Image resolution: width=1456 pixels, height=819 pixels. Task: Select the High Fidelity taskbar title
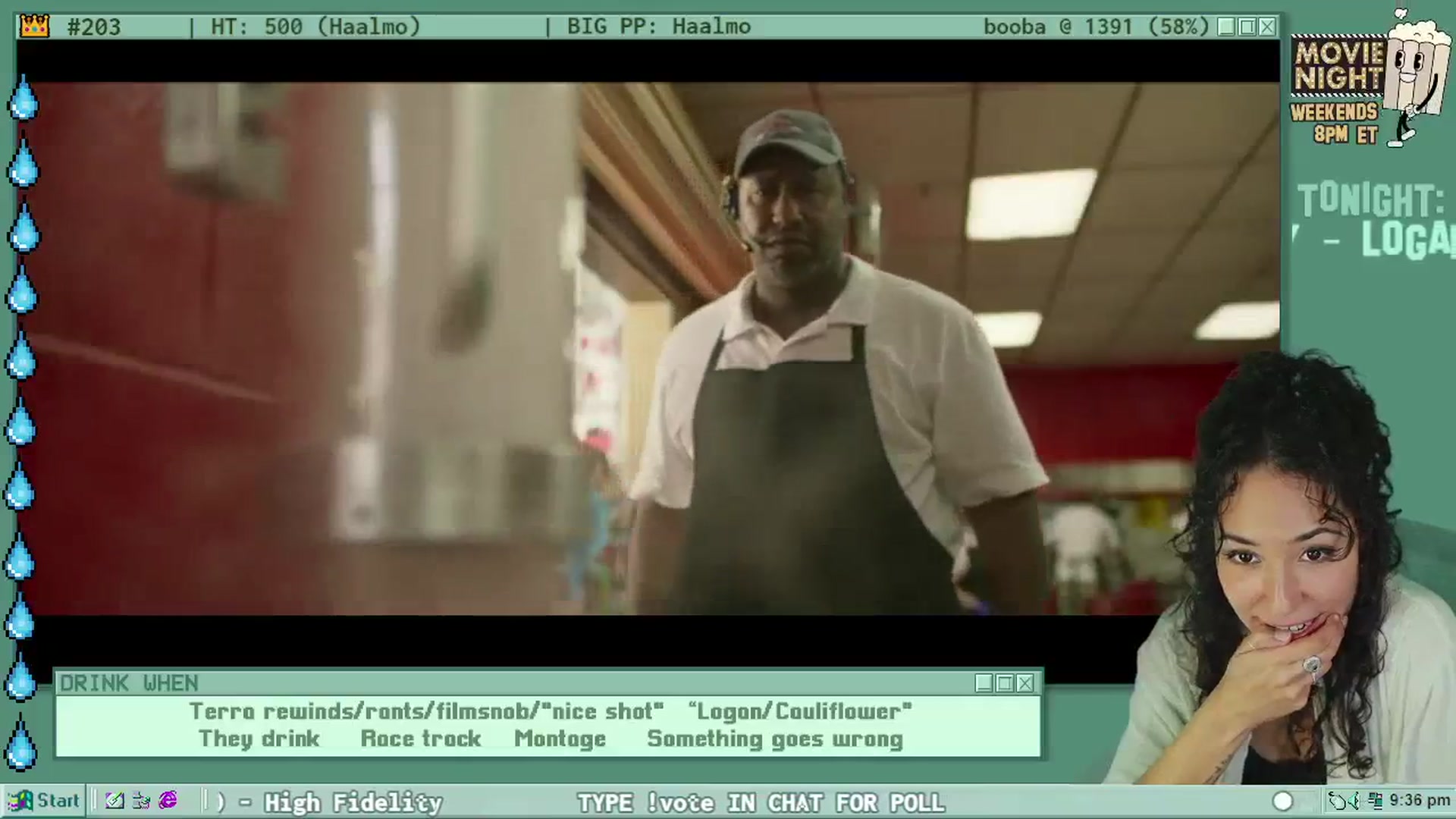coord(353,802)
